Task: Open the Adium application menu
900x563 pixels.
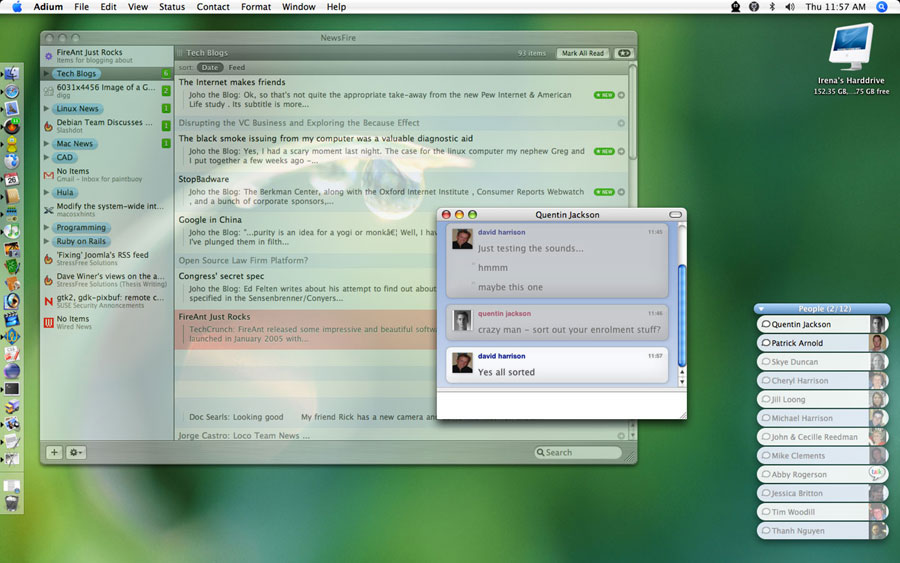Action: coord(48,7)
